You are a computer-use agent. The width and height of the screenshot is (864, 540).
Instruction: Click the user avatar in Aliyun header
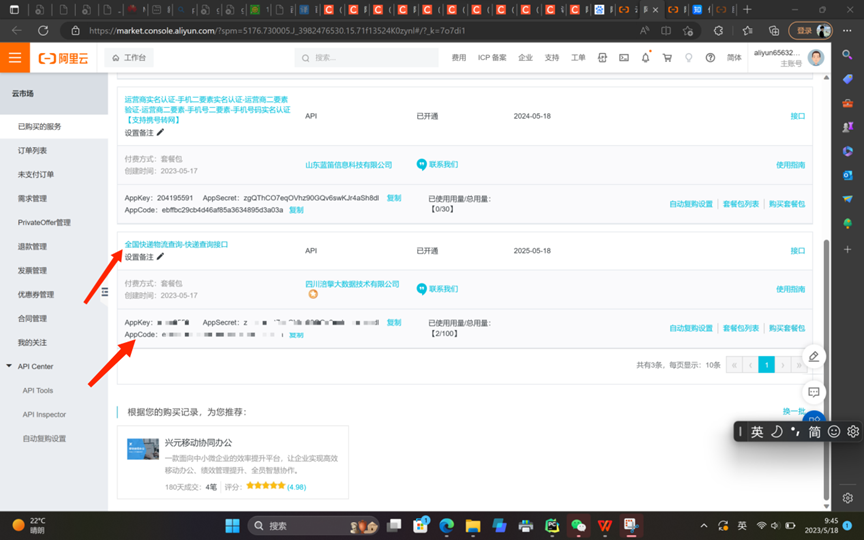(x=816, y=57)
